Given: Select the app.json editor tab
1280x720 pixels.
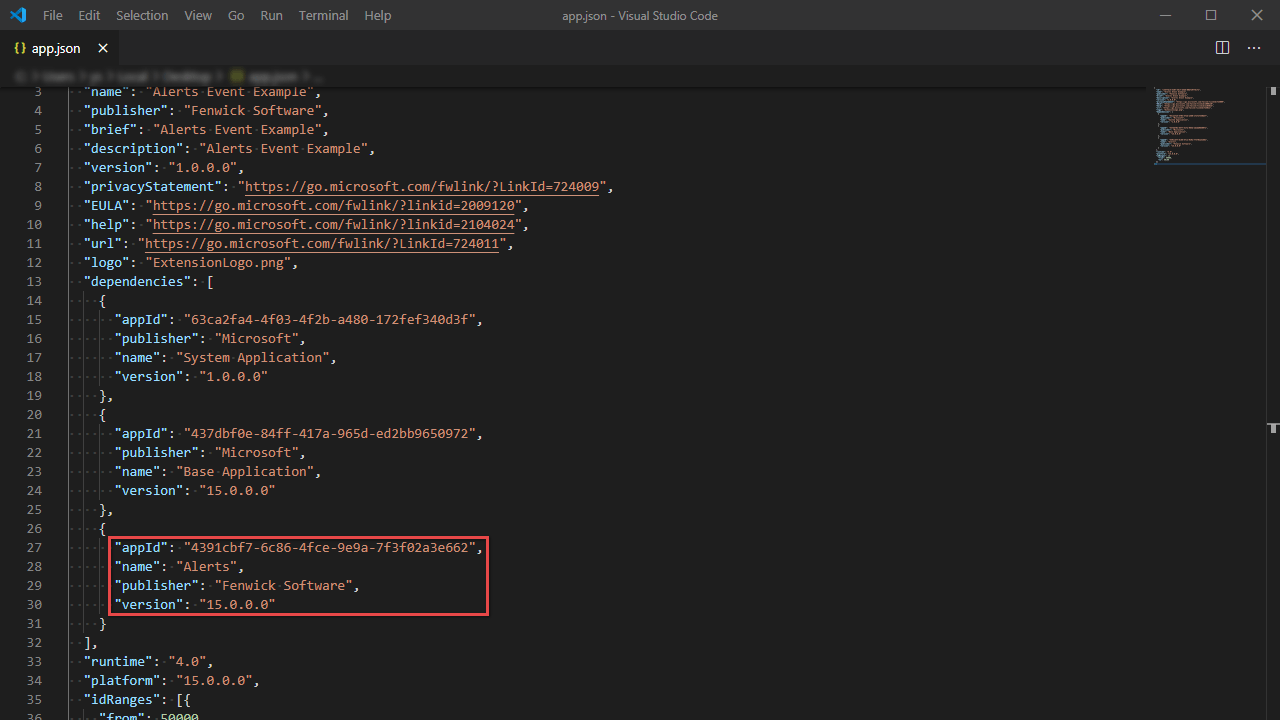Looking at the screenshot, I should pos(60,48).
